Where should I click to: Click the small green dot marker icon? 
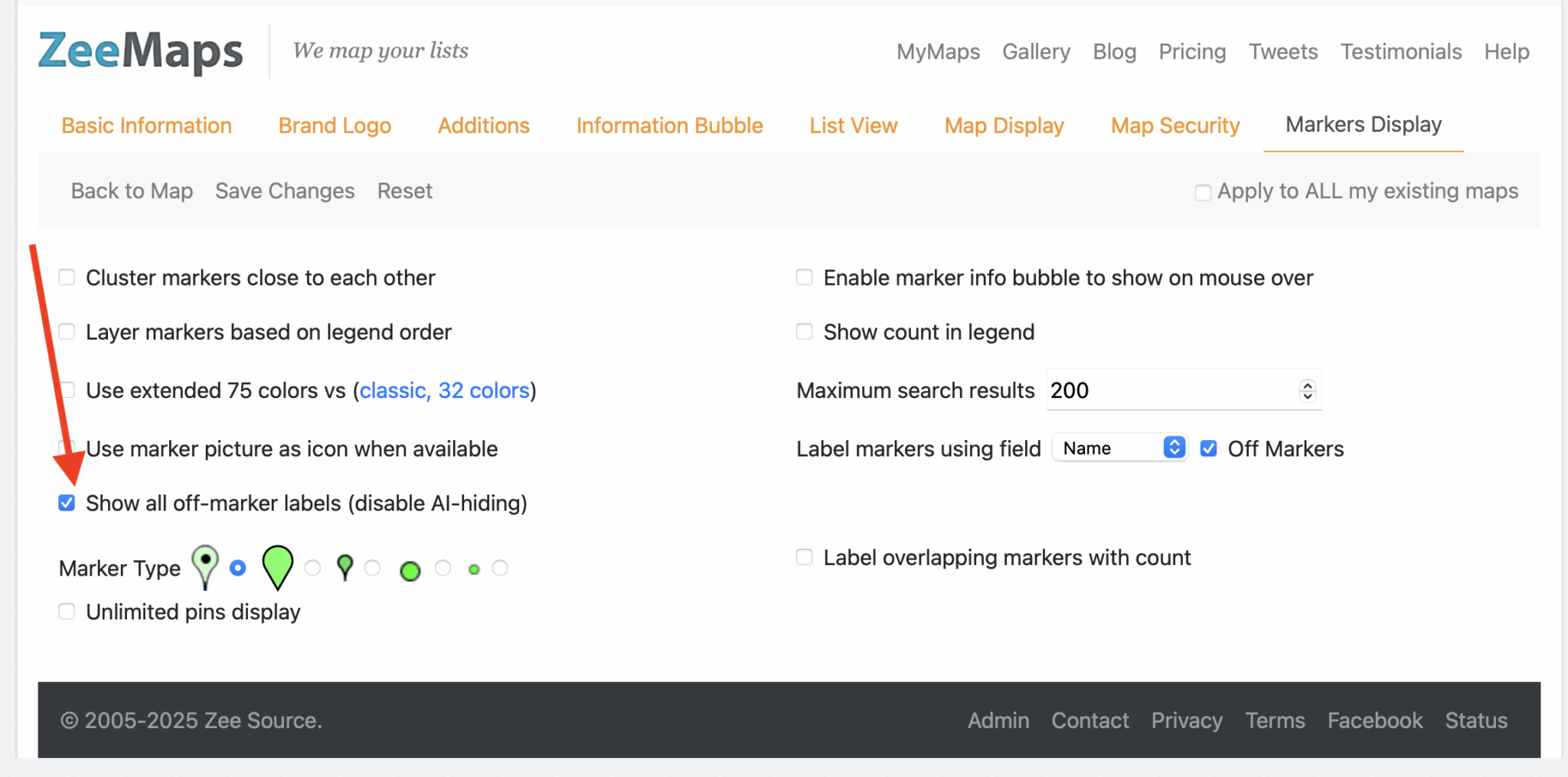(x=474, y=570)
